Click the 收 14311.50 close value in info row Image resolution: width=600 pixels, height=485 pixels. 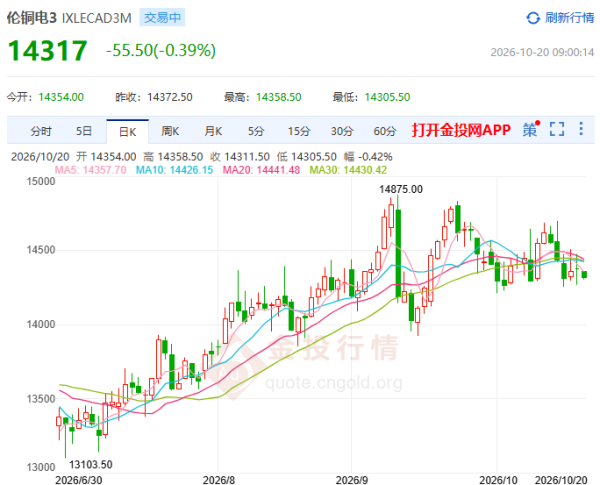tap(240, 157)
